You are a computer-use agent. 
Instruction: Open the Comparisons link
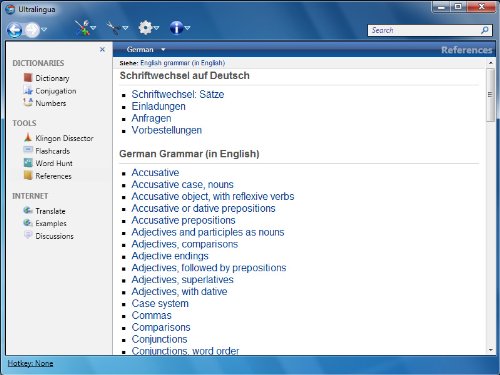(x=161, y=328)
